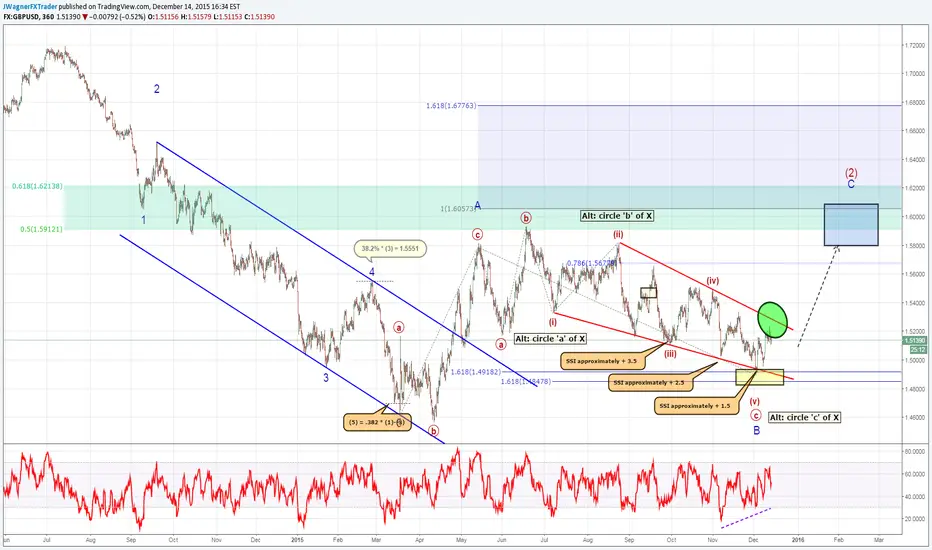Click the (5) = .382 * (1)-(3) callout
Screen dimensions: 932x550
[x=377, y=422]
